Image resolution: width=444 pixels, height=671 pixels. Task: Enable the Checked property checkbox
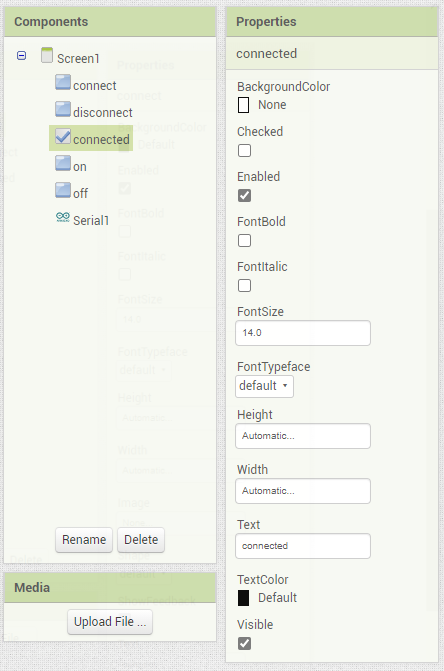(x=244, y=151)
